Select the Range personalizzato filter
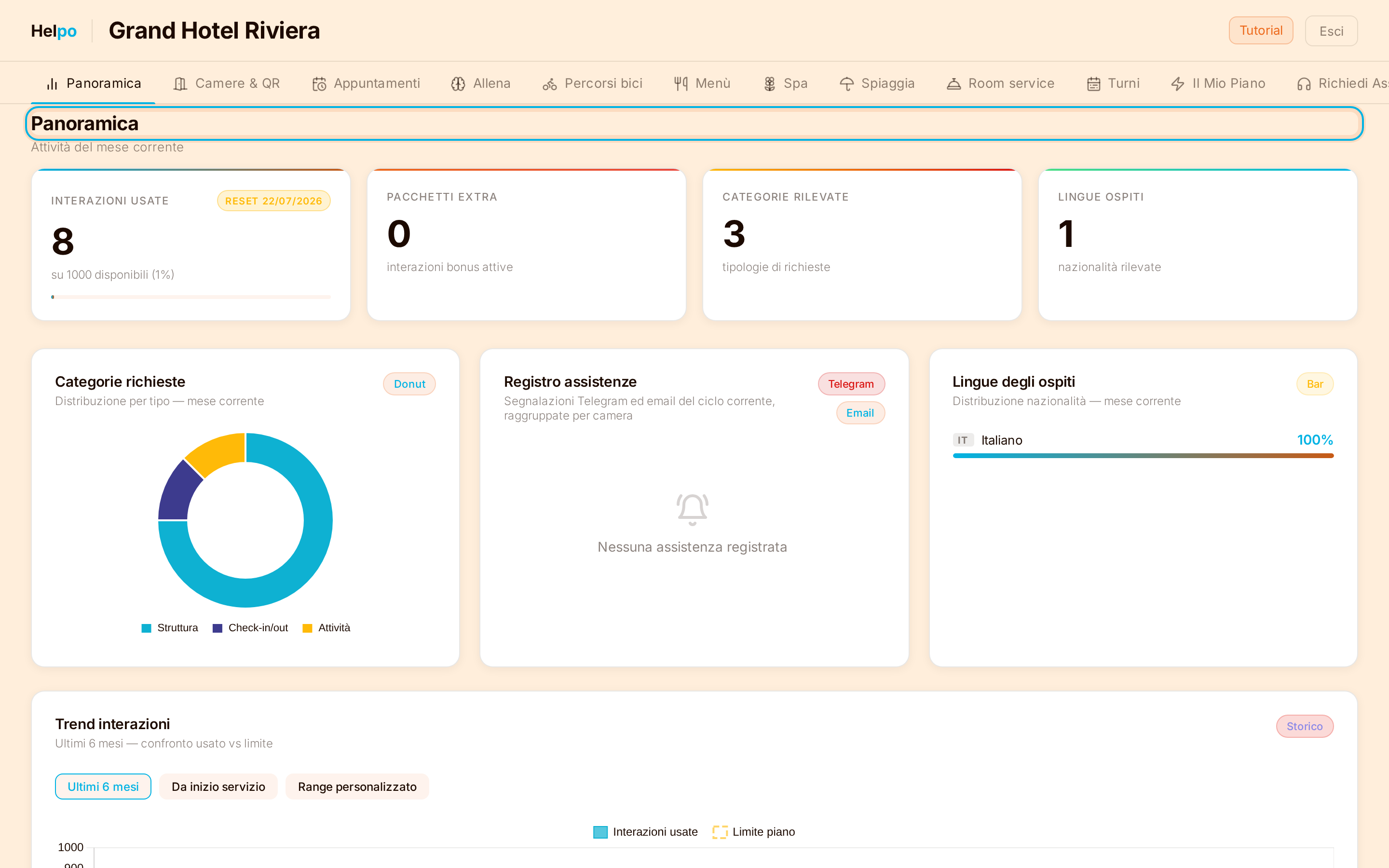The height and width of the screenshot is (868, 1389). click(x=357, y=787)
